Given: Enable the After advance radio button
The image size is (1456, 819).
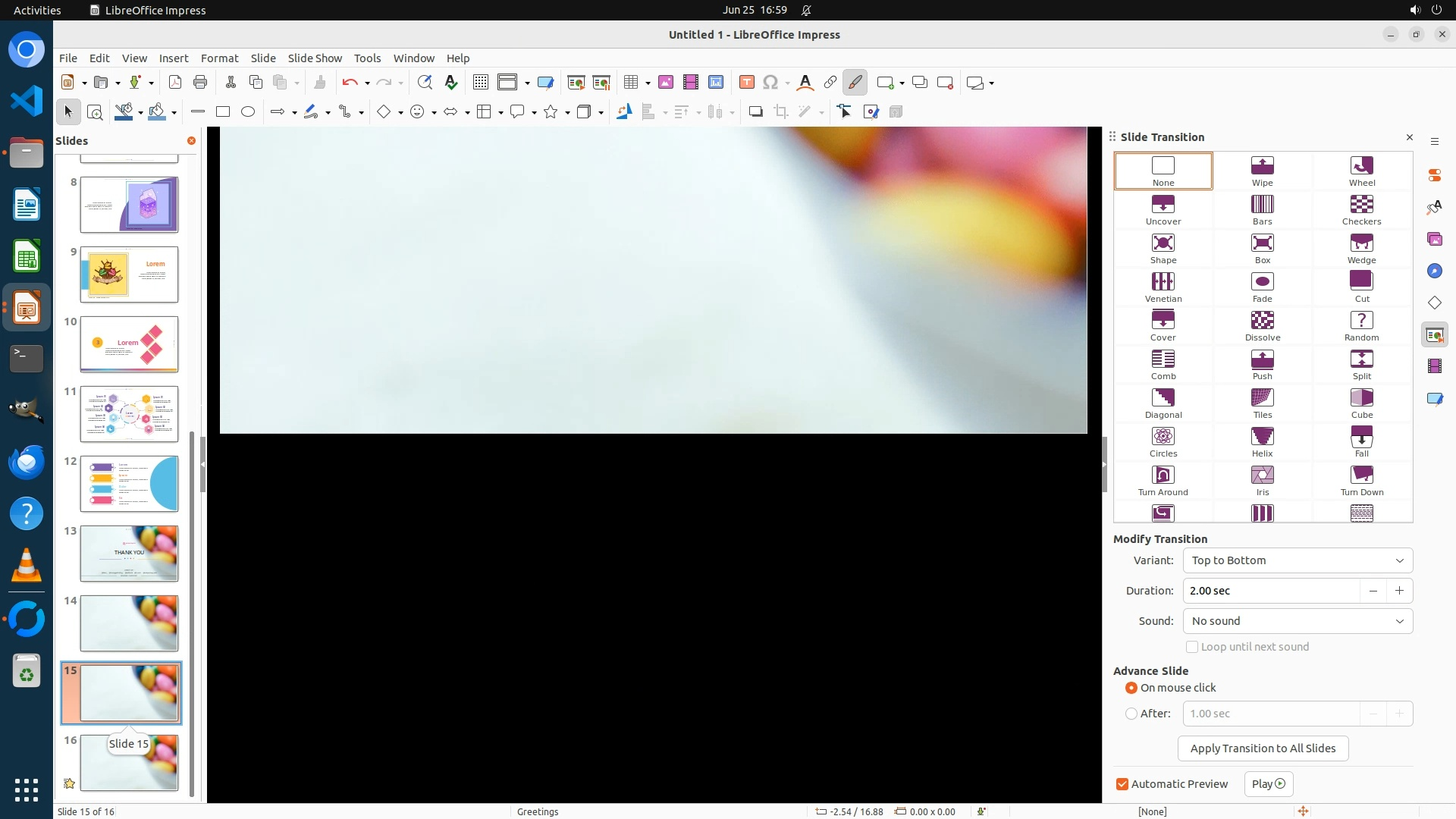Looking at the screenshot, I should [x=1131, y=714].
